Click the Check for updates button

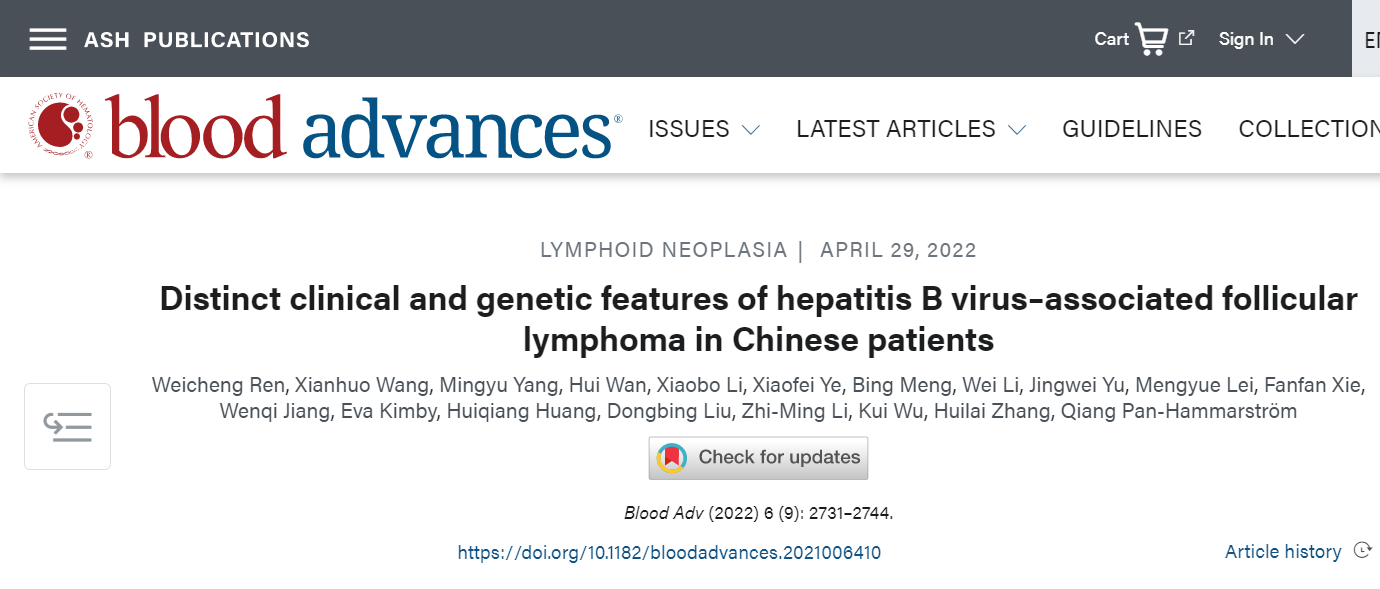[758, 458]
